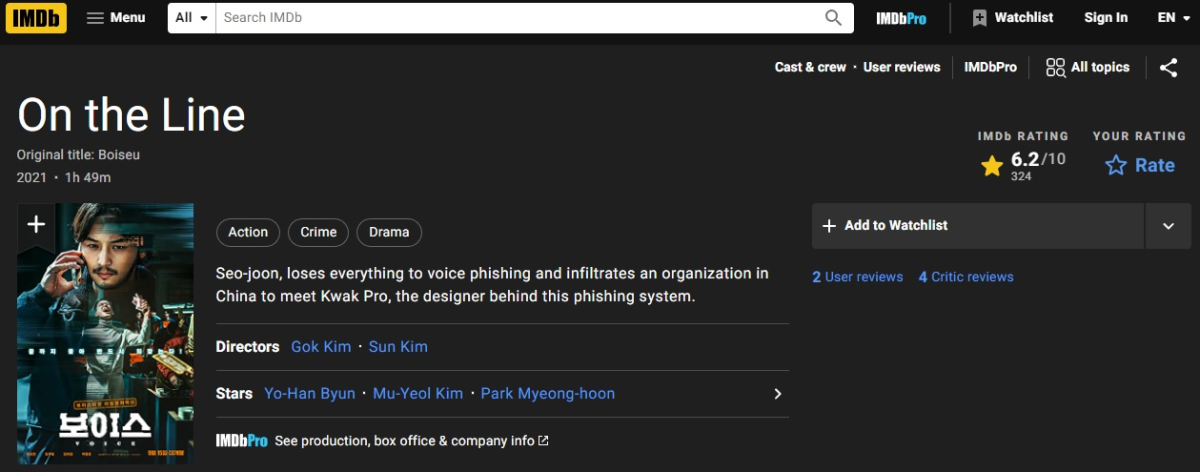Viewport: 1200px width, 472px height.
Task: Open the IMDbPro header link
Action: tap(901, 18)
